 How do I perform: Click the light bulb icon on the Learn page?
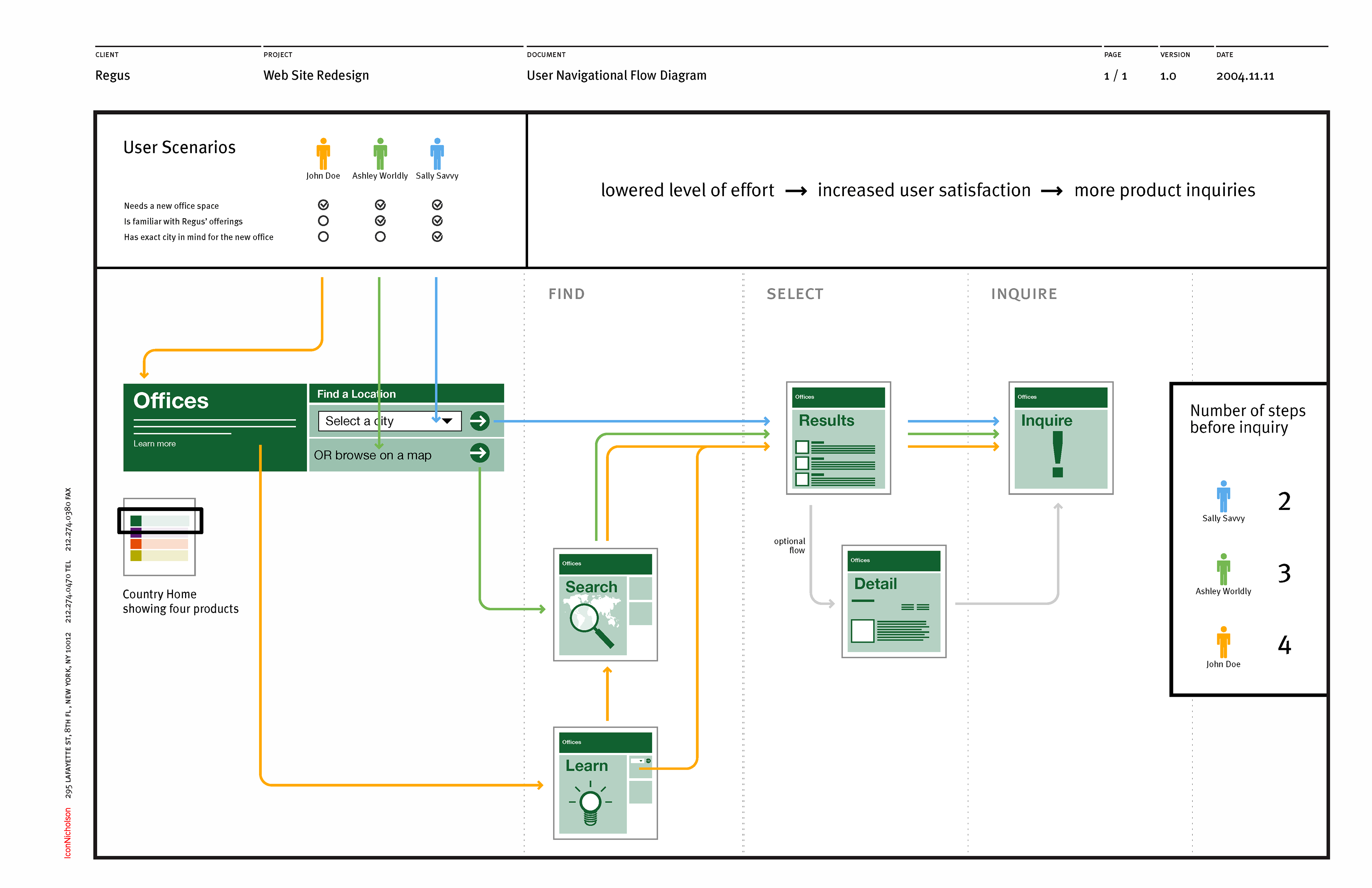coord(590,803)
